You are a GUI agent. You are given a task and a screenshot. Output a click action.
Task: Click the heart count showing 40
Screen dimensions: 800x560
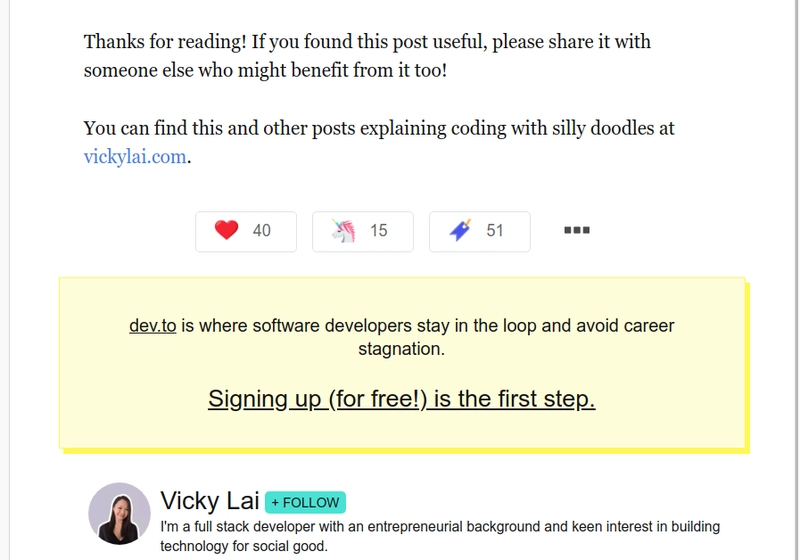coord(262,231)
